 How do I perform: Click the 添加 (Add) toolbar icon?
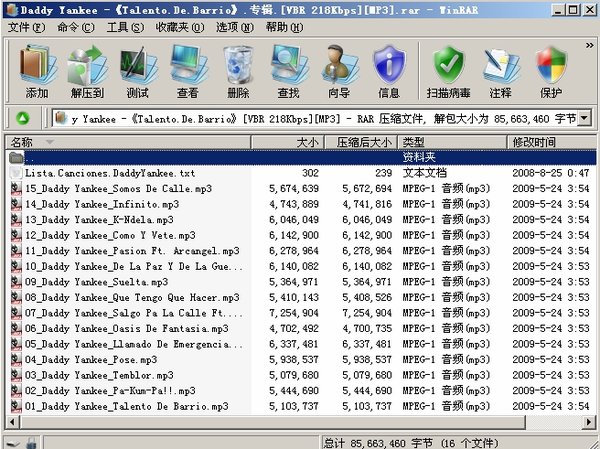(38, 64)
